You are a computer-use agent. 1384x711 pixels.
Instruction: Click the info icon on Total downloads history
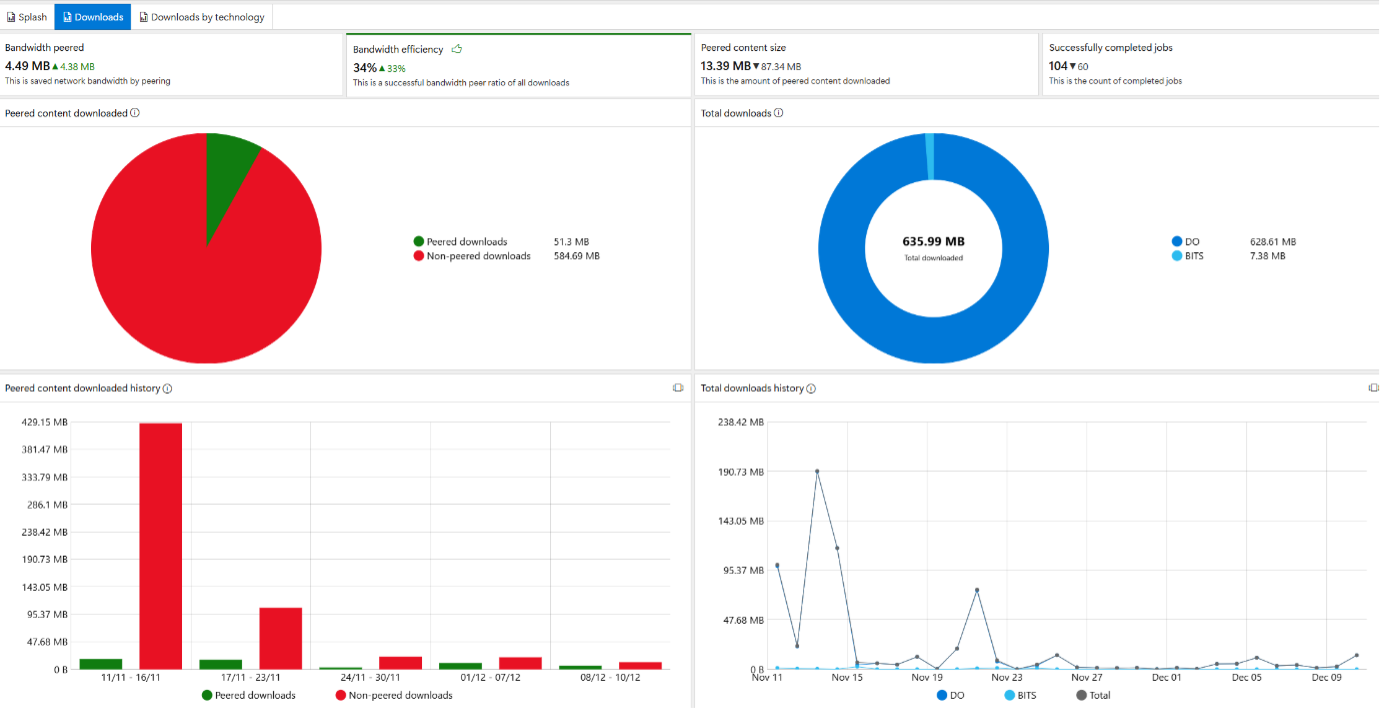tap(810, 388)
